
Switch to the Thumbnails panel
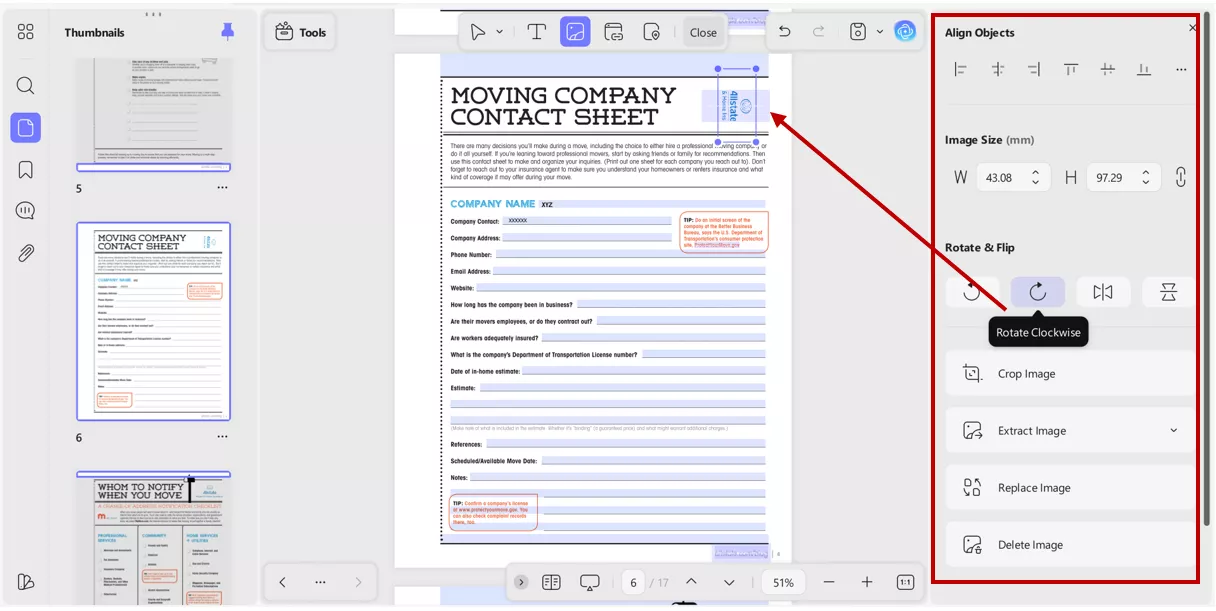26,128
